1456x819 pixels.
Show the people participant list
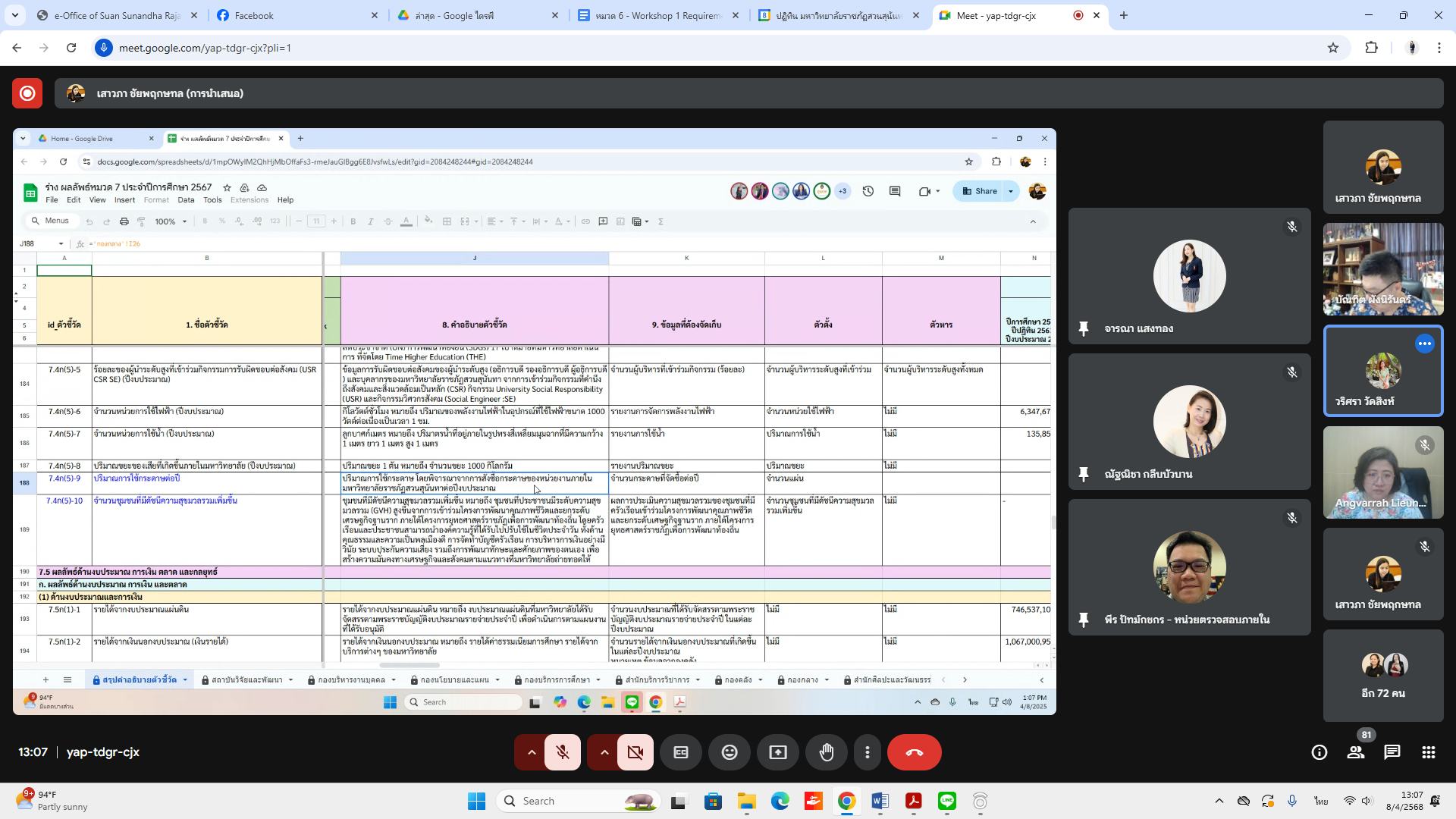click(x=1355, y=752)
